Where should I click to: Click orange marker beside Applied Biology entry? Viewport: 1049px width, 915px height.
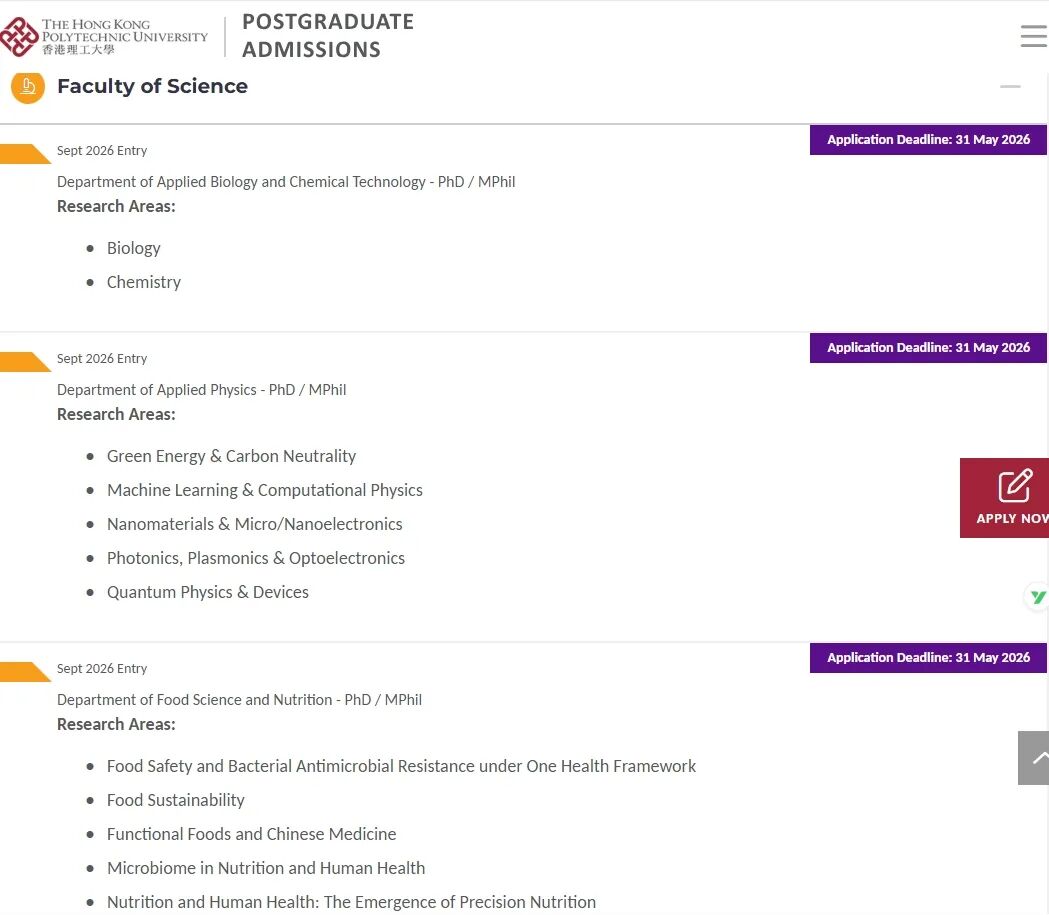tap(25, 154)
